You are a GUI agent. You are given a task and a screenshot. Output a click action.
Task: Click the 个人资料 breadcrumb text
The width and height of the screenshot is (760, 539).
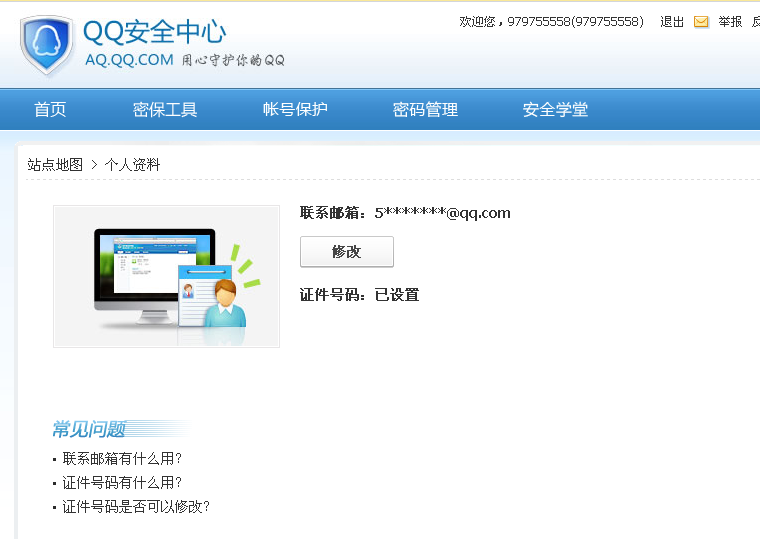pos(132,165)
